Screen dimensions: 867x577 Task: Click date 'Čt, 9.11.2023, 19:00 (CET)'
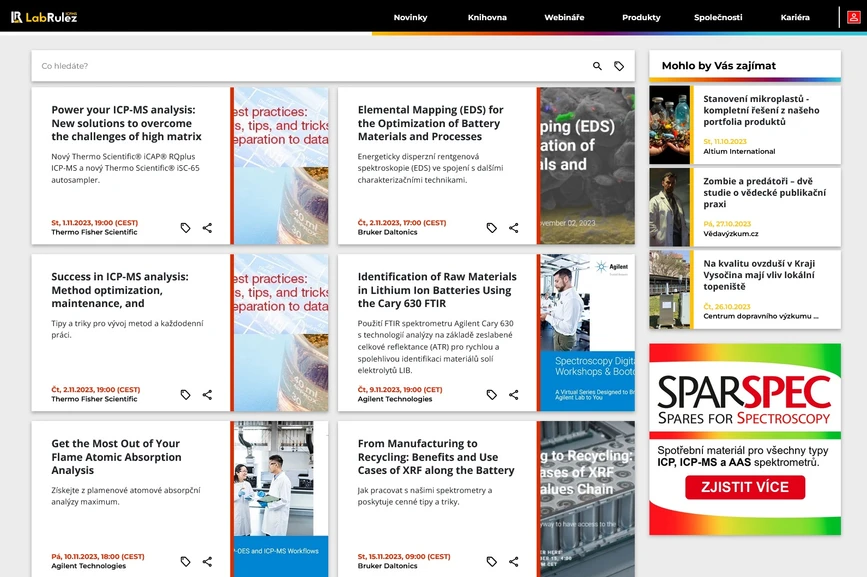pos(400,390)
